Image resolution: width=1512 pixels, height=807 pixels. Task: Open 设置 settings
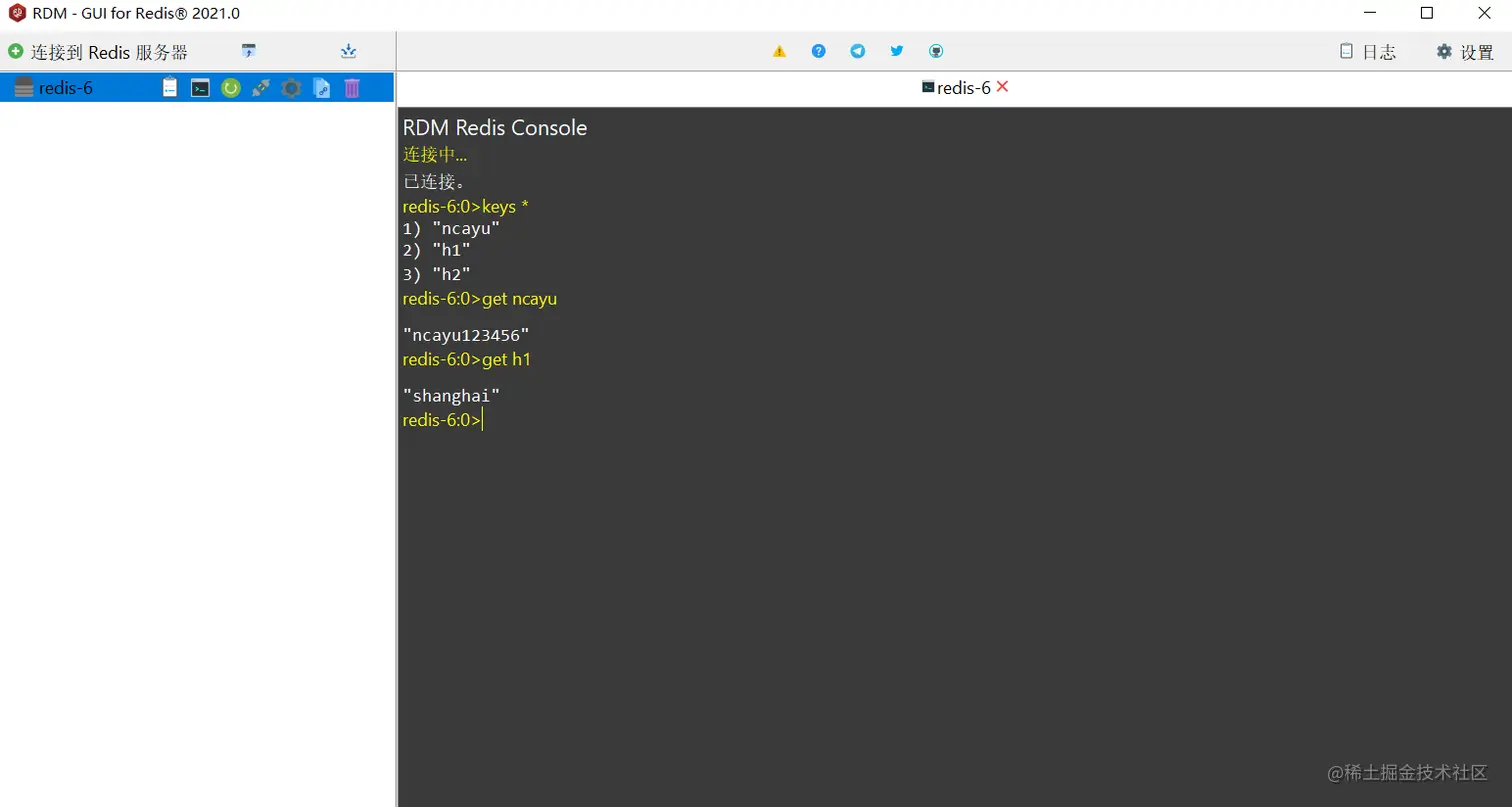[1465, 52]
